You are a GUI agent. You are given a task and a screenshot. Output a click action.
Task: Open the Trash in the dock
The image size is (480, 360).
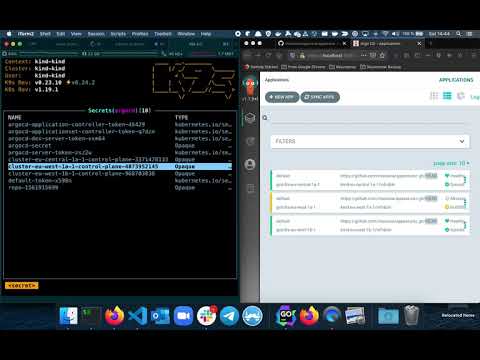[x=412, y=315]
